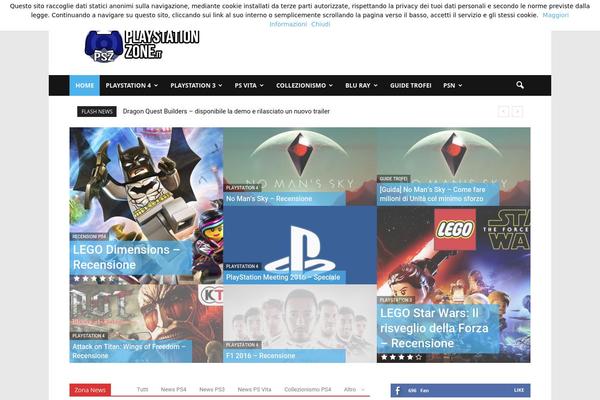This screenshot has width=600, height=400.
Task: Expand the PS Vita menu arrow
Action: 262,85
